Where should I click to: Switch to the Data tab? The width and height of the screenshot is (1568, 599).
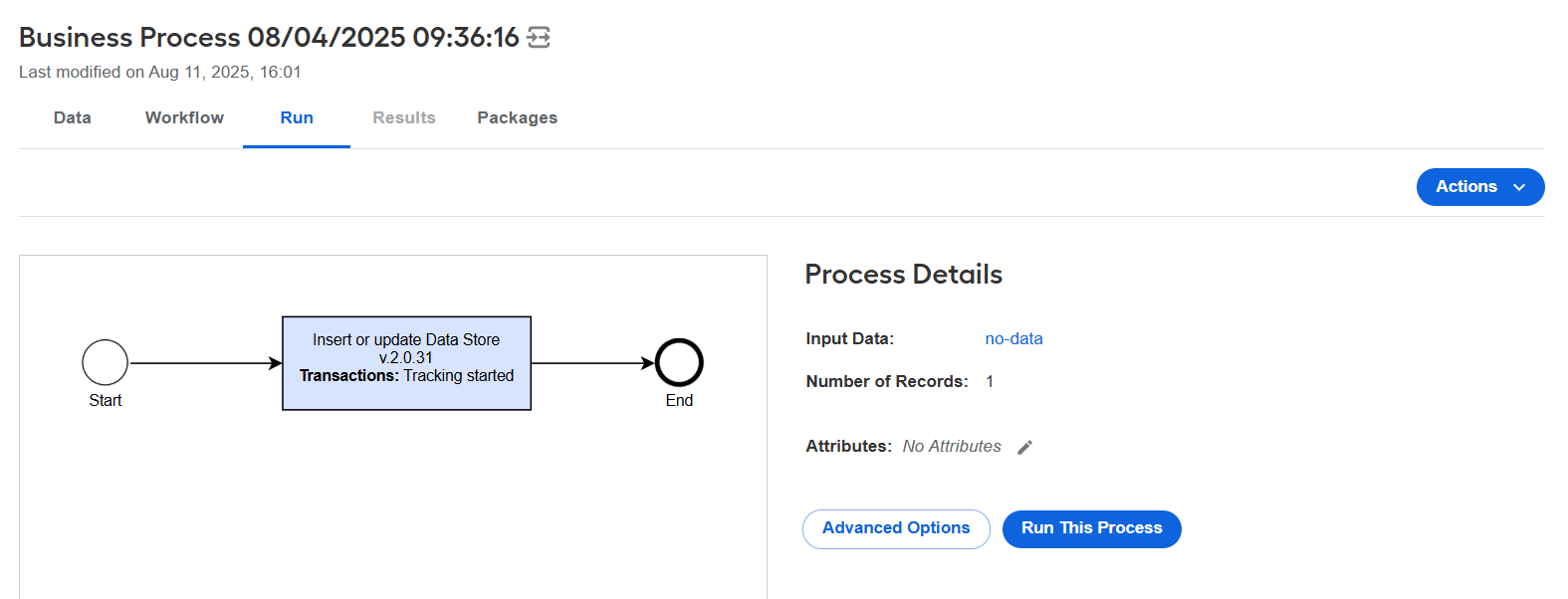click(73, 117)
